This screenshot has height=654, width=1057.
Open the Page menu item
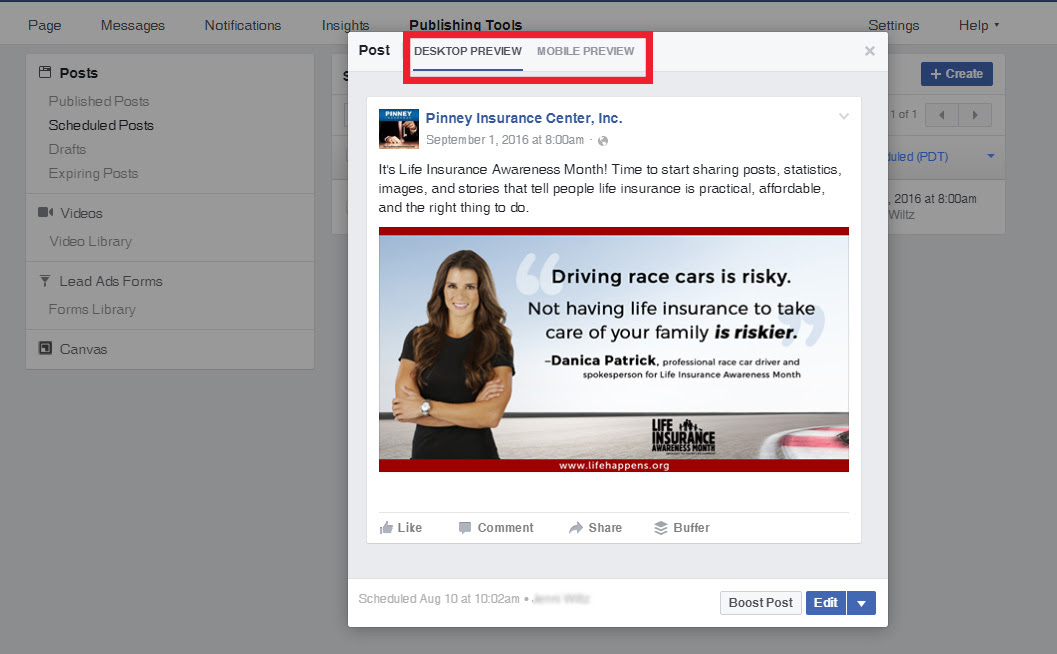coord(44,25)
